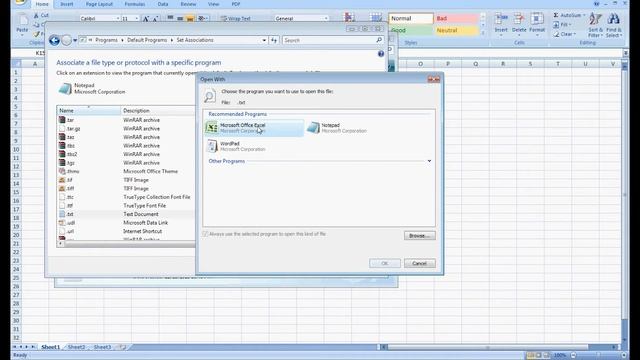
Task: Click the OK button in Open With dialog
Action: [x=384, y=263]
